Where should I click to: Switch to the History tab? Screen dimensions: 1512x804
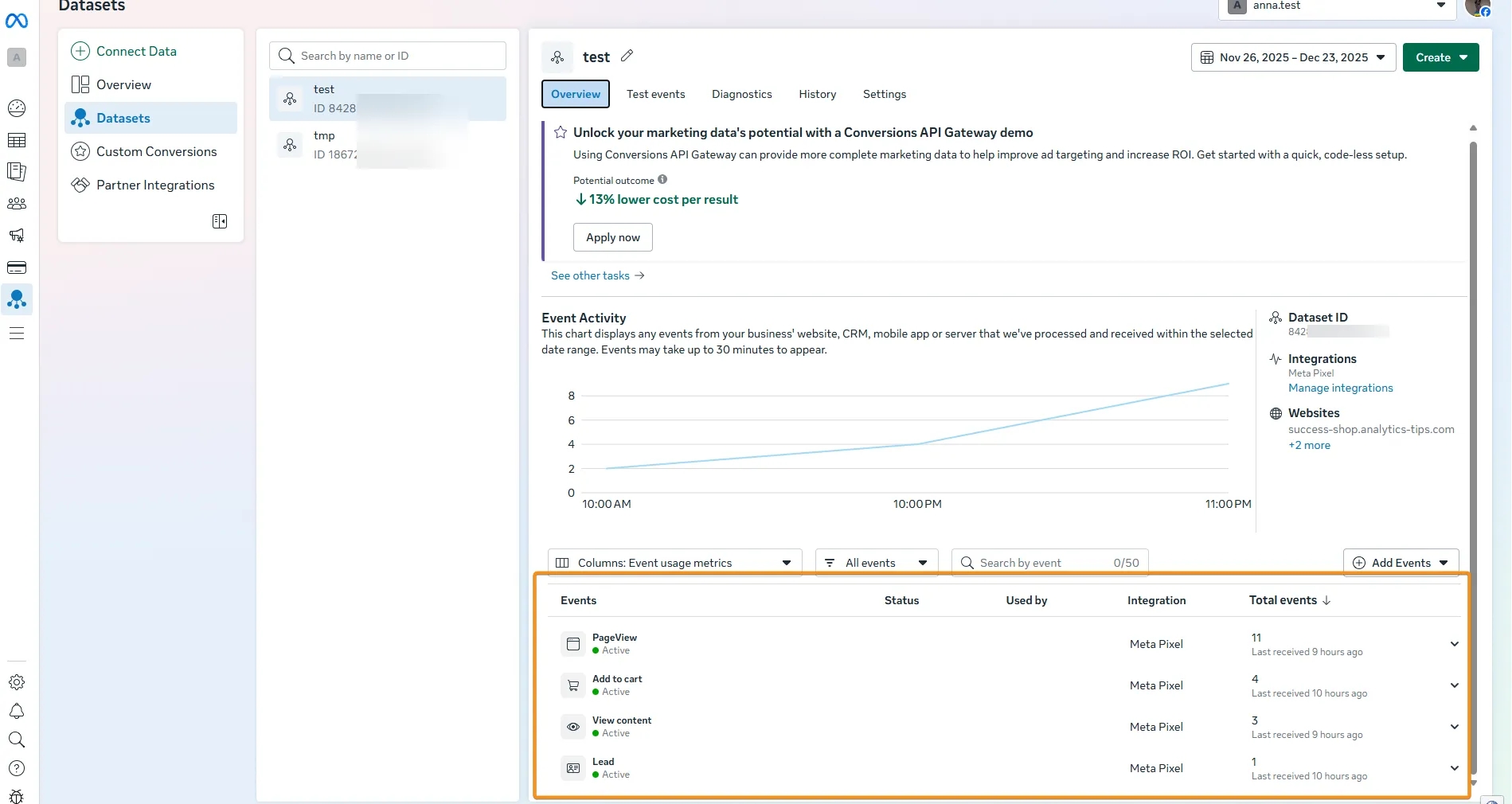[817, 94]
